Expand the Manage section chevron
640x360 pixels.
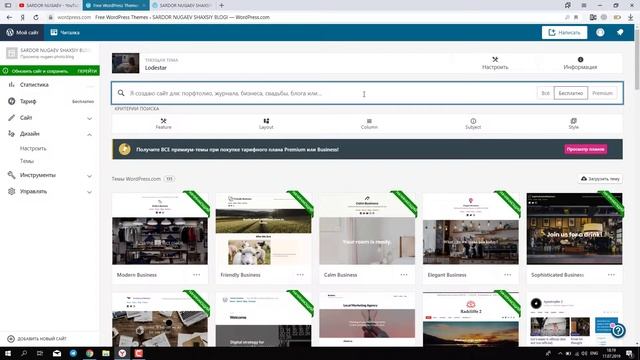[x=89, y=192]
